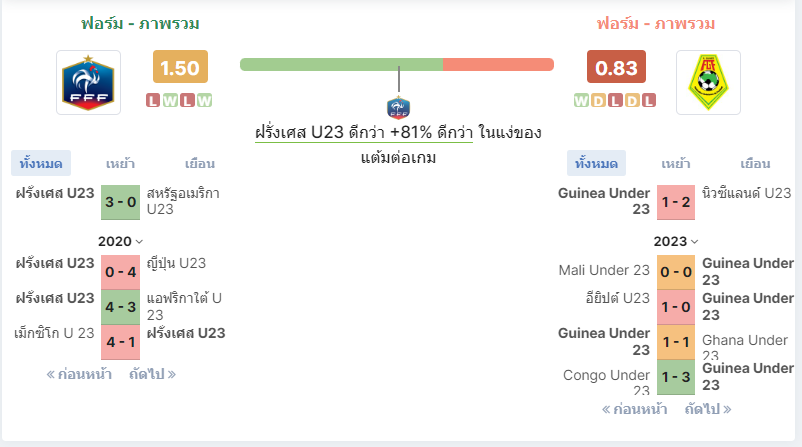Click the green W form badge for Guinea

[x=581, y=100]
